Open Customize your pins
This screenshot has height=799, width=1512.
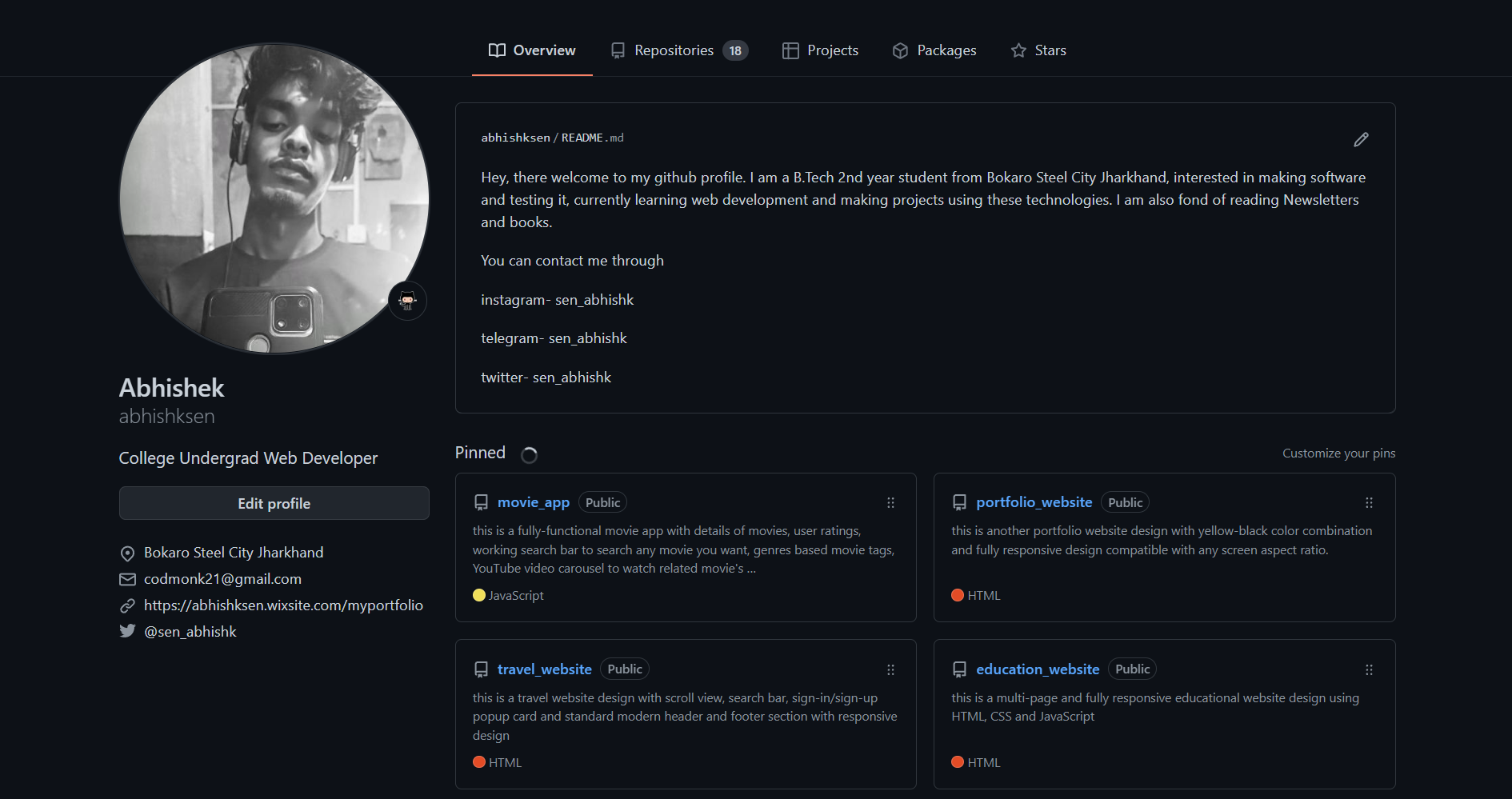click(x=1338, y=453)
